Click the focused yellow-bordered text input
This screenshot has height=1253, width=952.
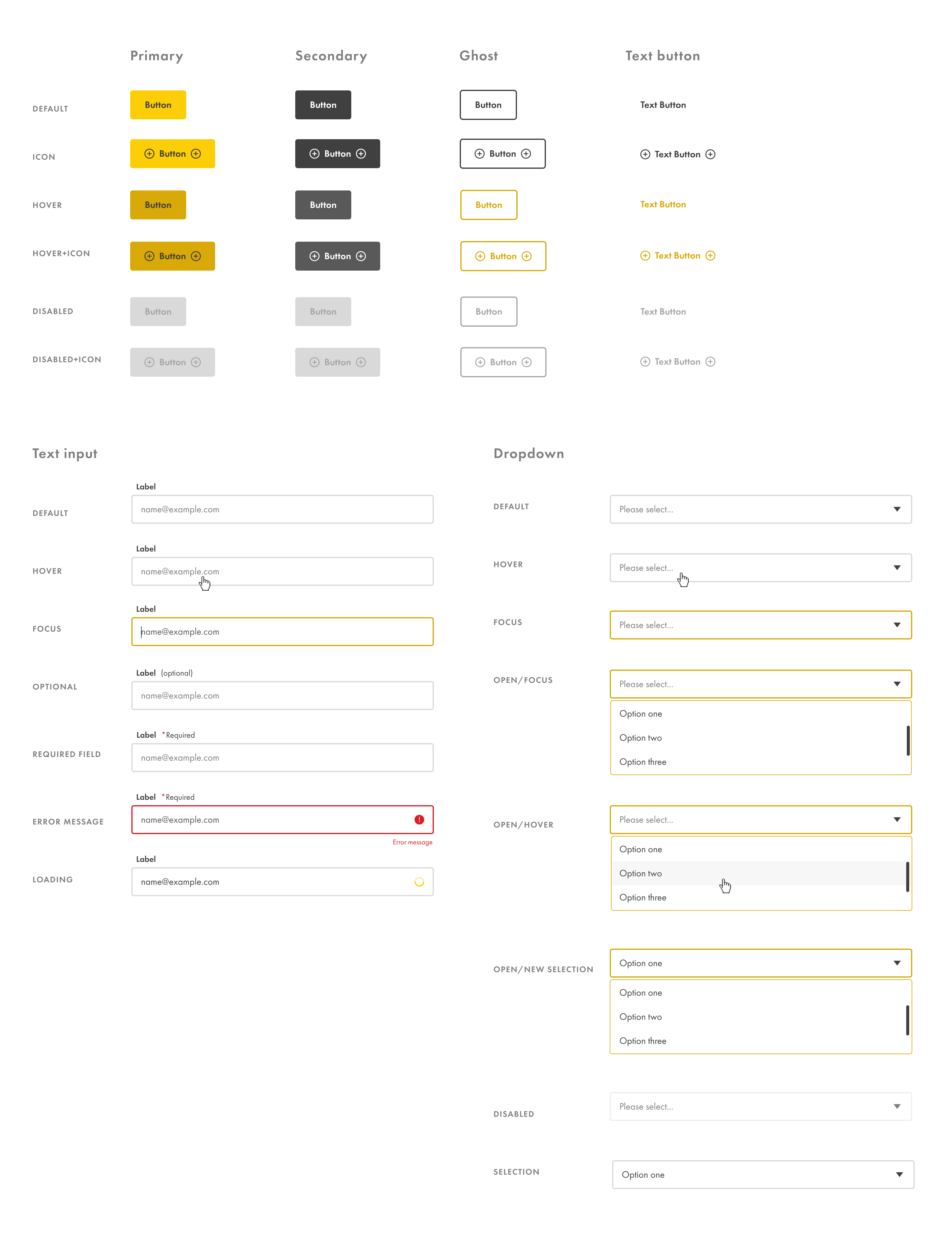tap(282, 631)
